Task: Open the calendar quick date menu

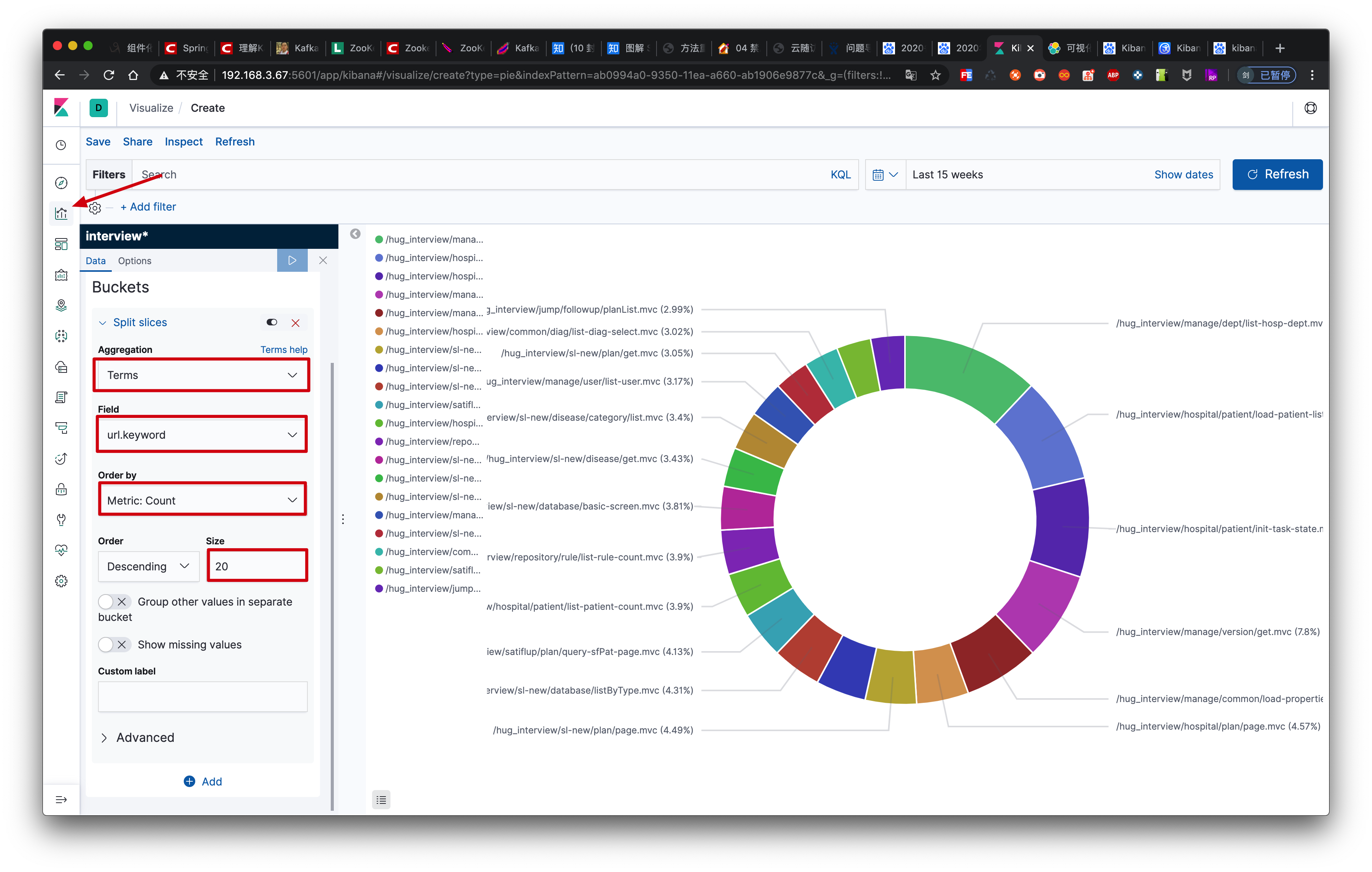Action: (x=885, y=175)
